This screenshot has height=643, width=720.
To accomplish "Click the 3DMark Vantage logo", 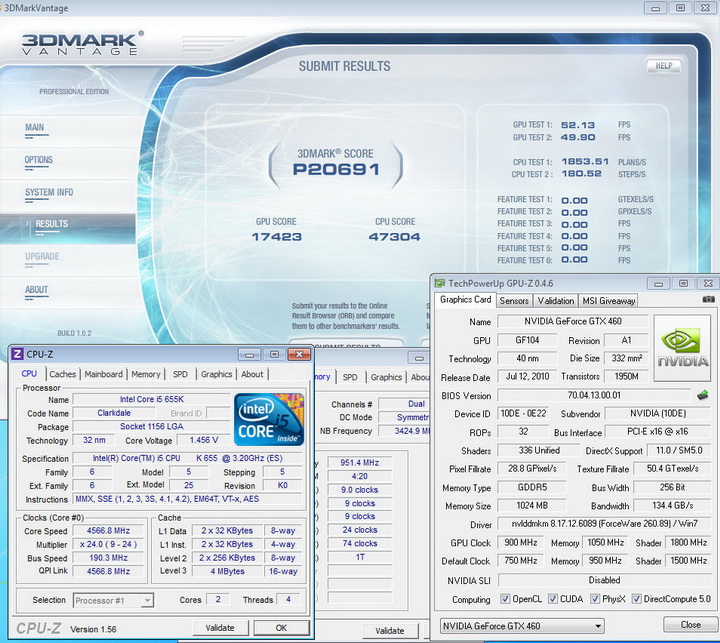I will point(83,44).
